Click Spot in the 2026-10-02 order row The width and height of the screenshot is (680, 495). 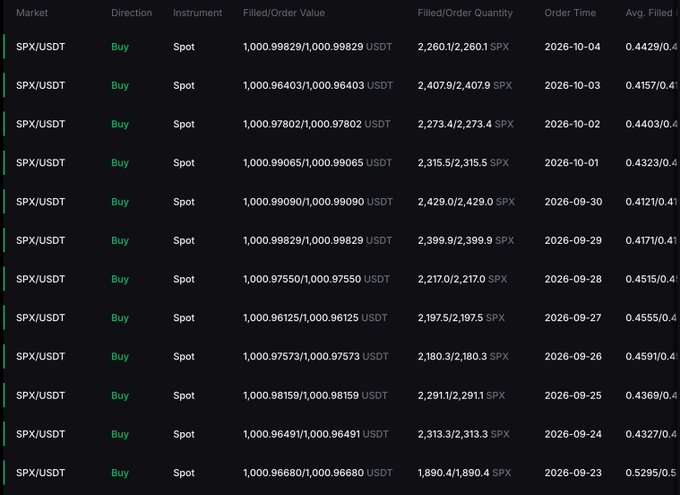(x=184, y=124)
